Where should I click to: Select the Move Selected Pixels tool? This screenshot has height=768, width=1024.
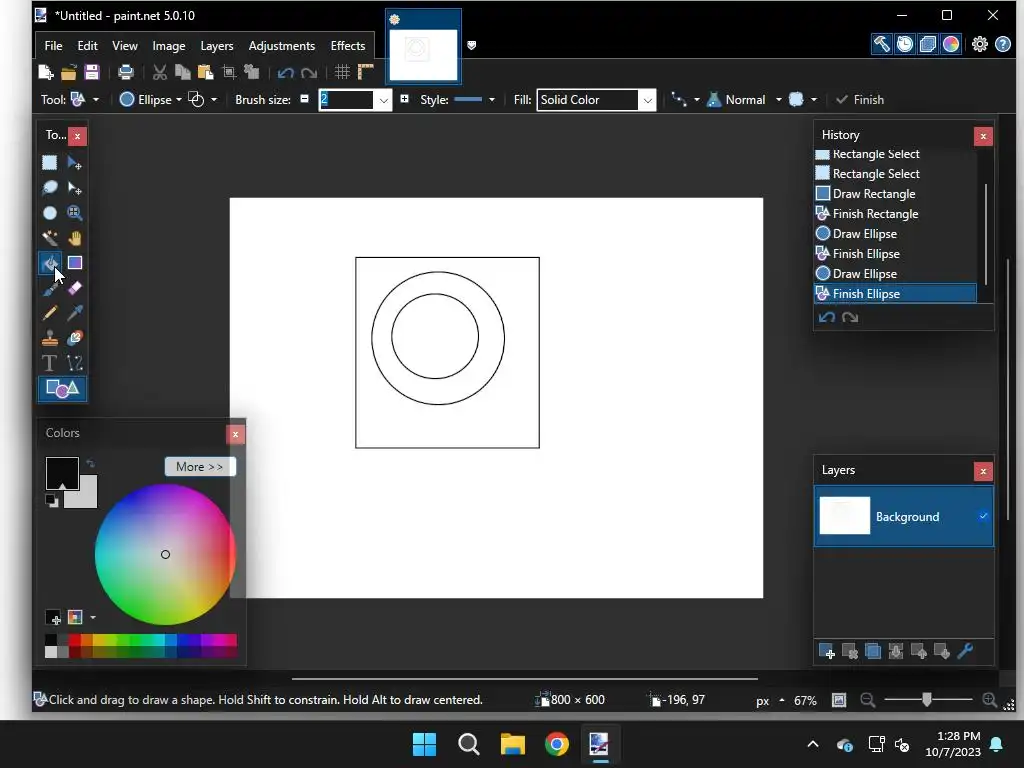tap(75, 163)
